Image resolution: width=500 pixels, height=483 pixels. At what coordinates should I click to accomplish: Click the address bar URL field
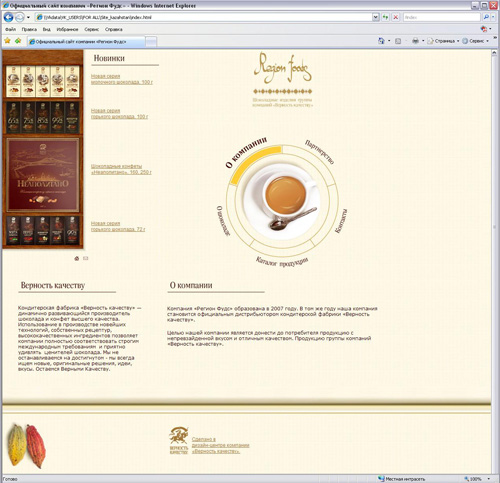click(x=203, y=17)
